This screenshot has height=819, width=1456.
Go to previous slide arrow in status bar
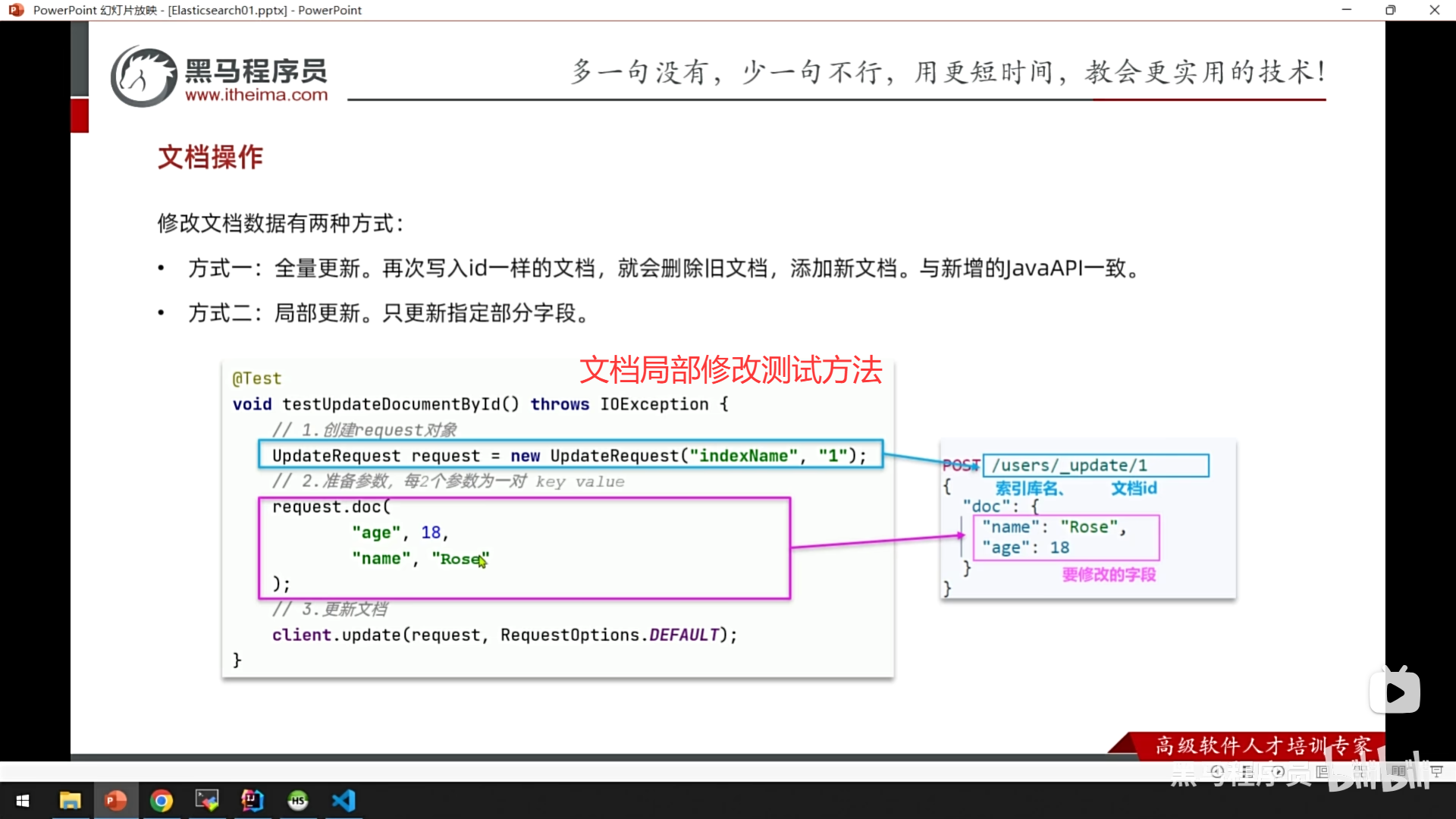1217,771
